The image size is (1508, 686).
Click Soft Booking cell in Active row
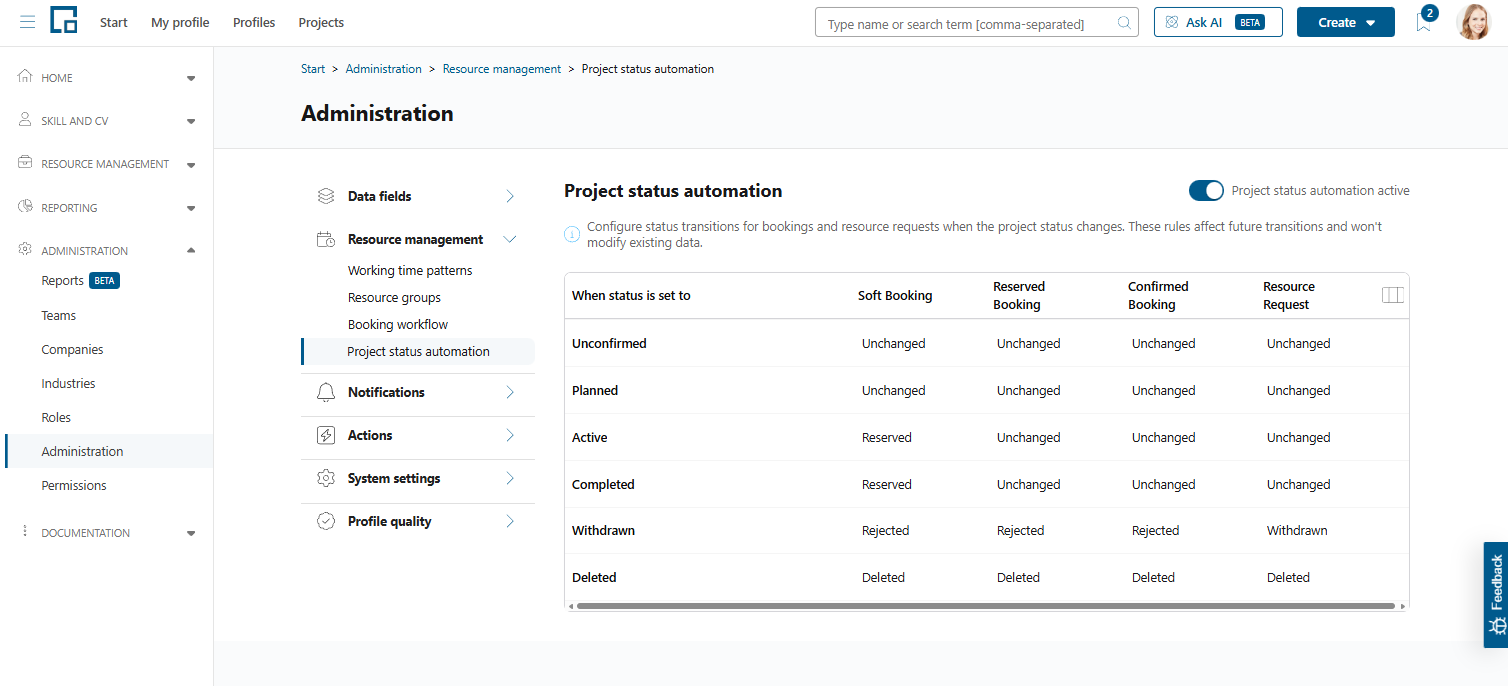pos(887,437)
